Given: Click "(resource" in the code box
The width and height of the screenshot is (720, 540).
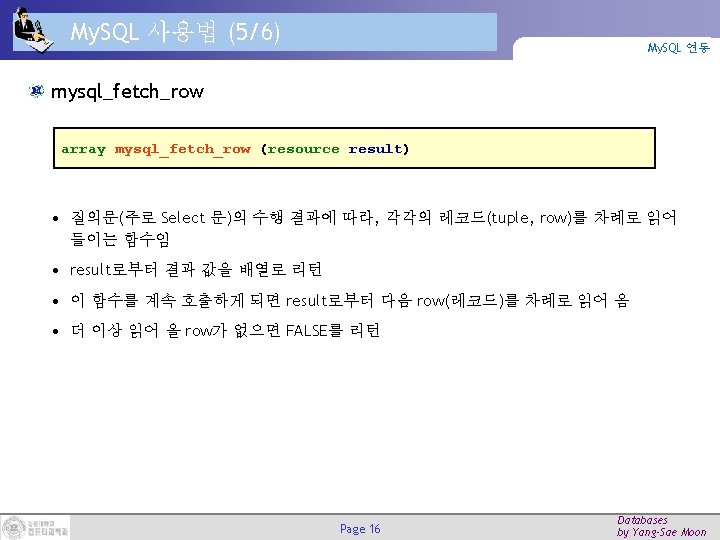Looking at the screenshot, I should point(300,149).
